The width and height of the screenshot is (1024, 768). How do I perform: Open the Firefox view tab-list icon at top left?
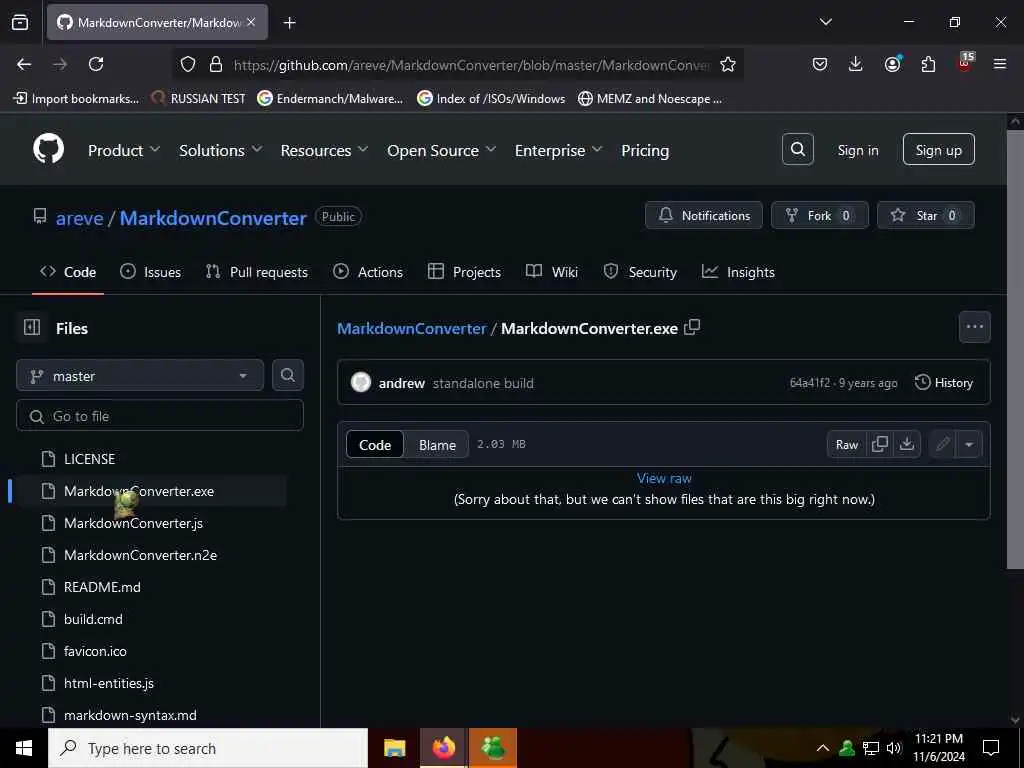[20, 23]
